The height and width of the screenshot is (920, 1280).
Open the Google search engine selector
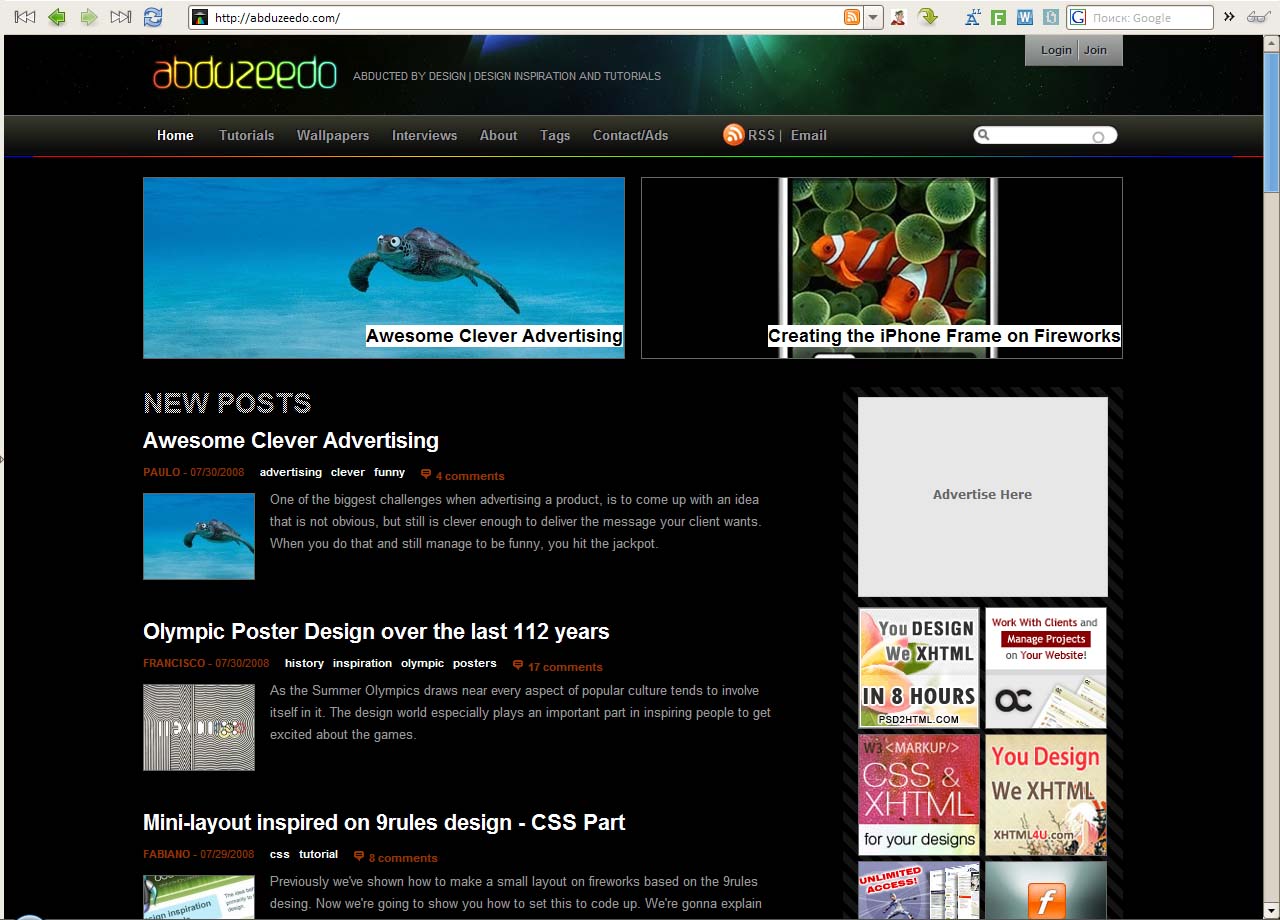(1078, 17)
